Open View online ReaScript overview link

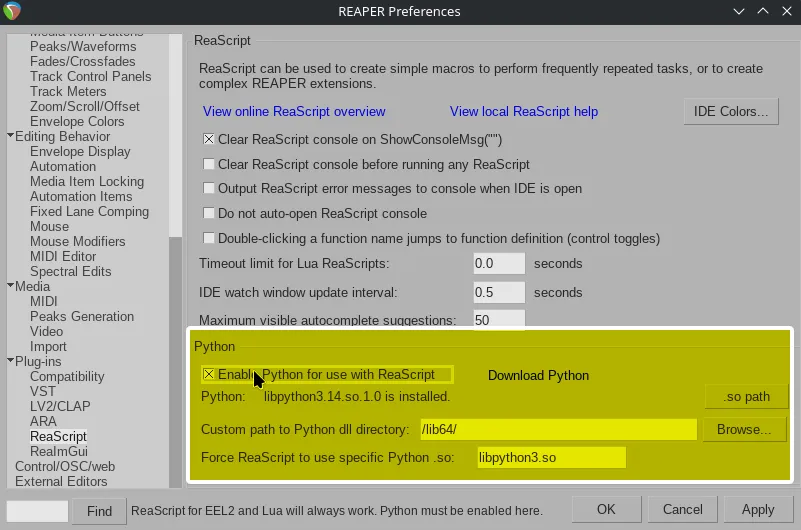click(294, 111)
